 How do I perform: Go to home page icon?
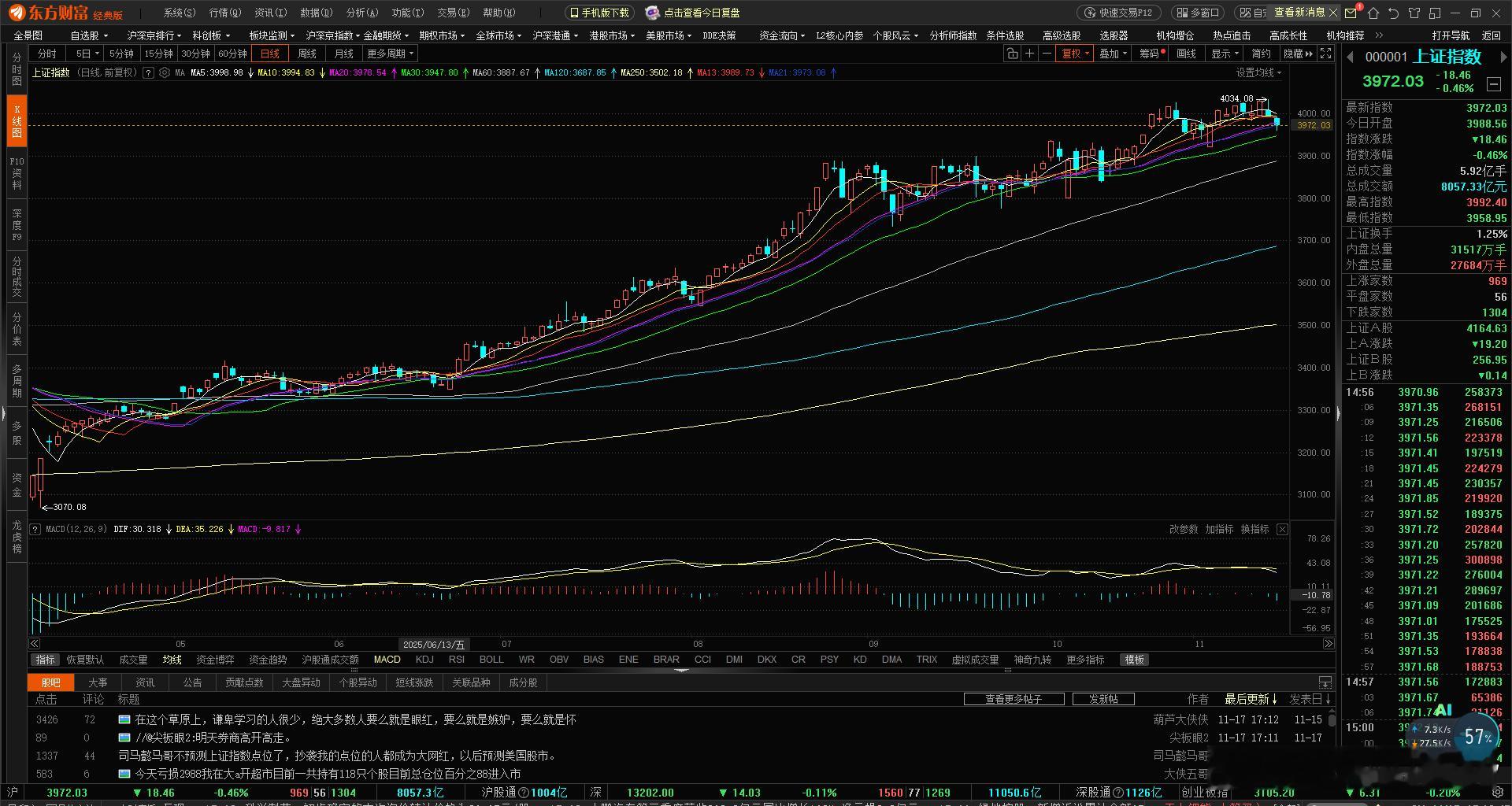coord(1373,13)
